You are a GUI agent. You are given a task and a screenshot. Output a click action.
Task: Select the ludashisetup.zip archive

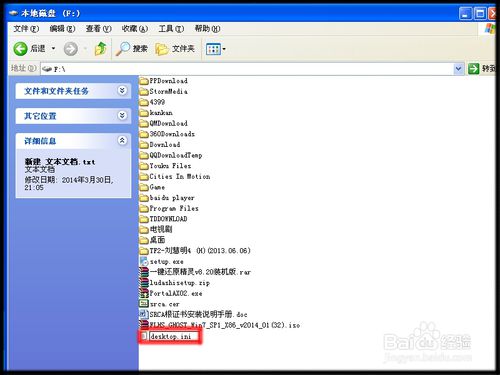coord(175,283)
